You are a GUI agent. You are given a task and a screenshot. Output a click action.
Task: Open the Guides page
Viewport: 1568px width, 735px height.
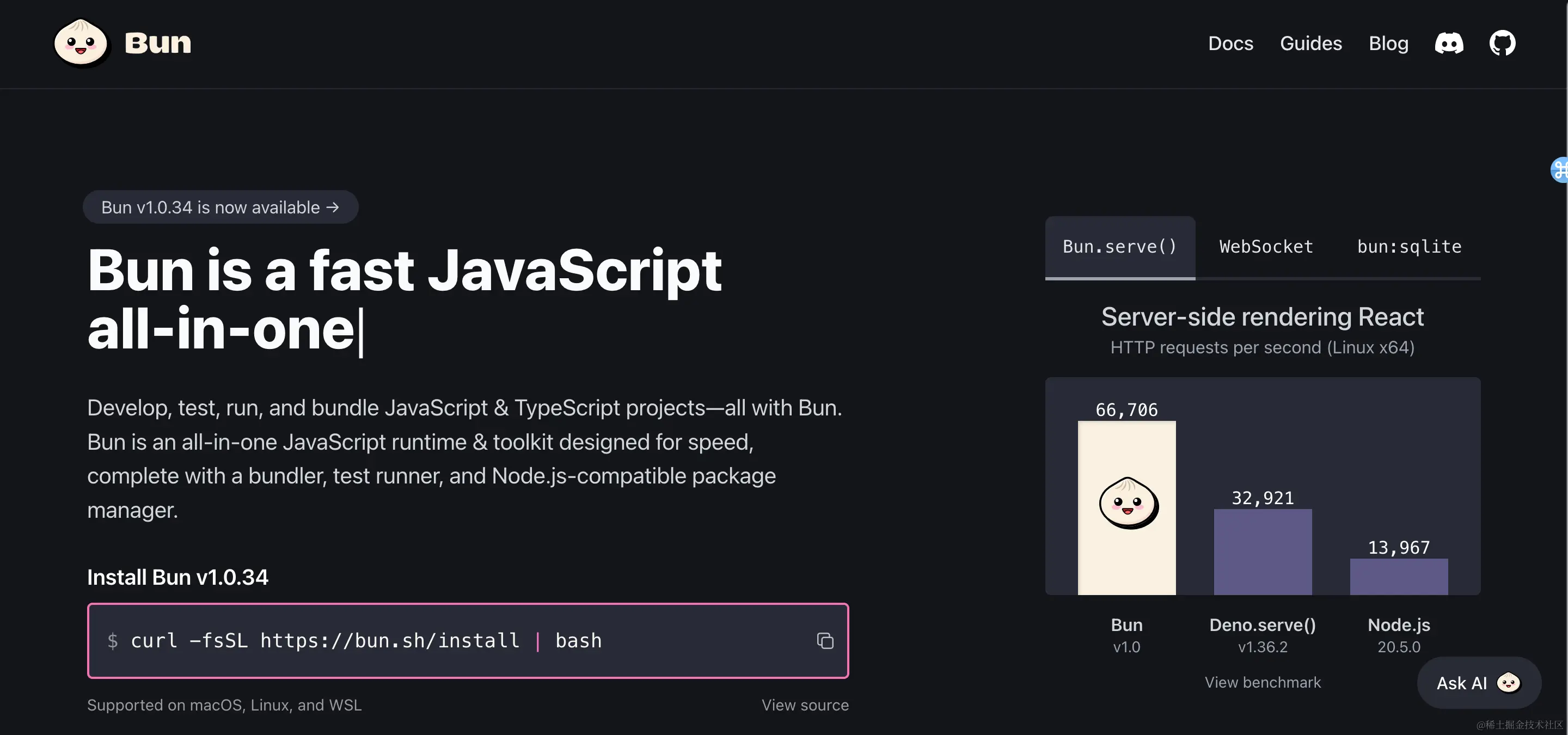tap(1310, 43)
